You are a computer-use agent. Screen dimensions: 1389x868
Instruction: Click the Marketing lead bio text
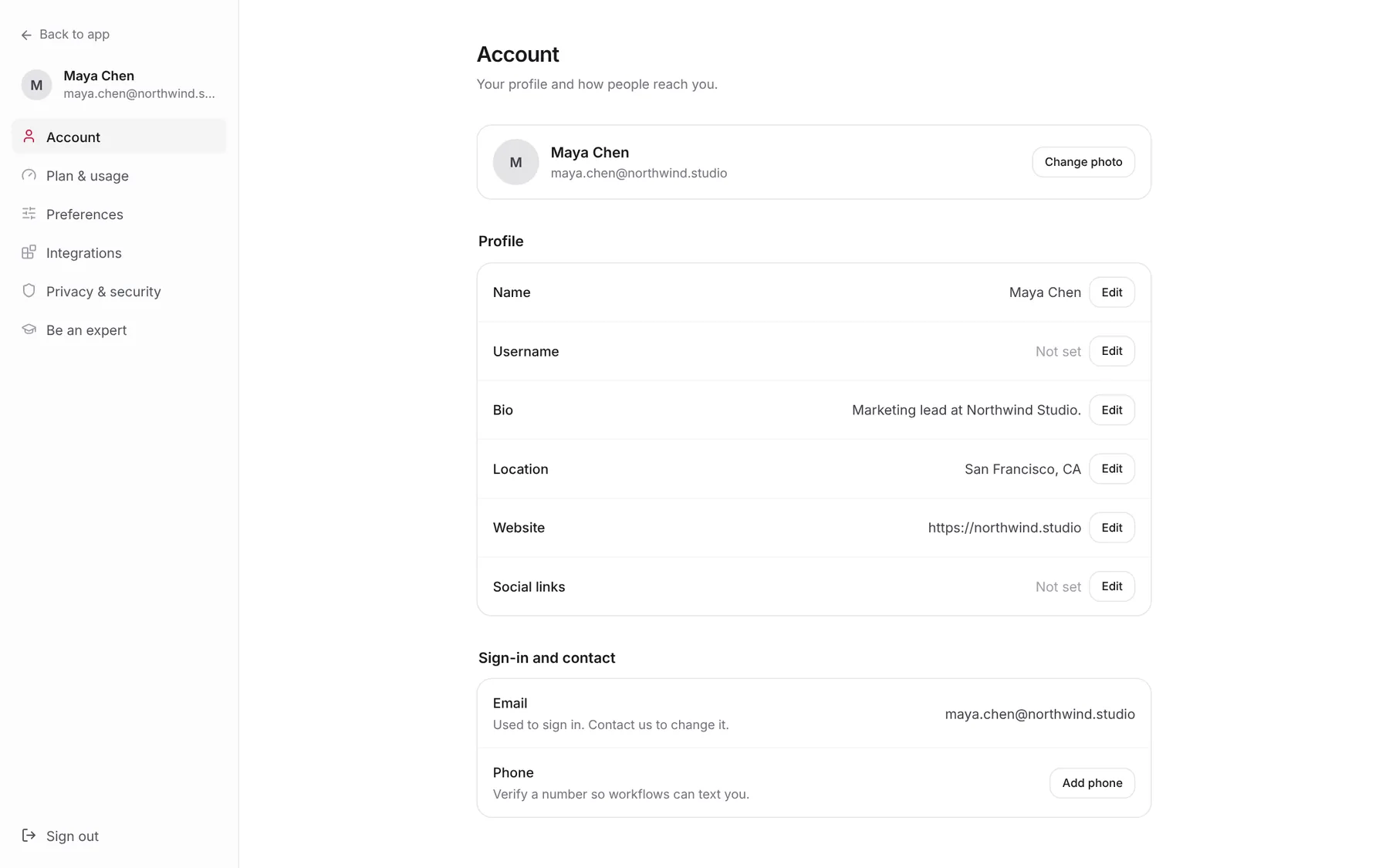point(966,410)
